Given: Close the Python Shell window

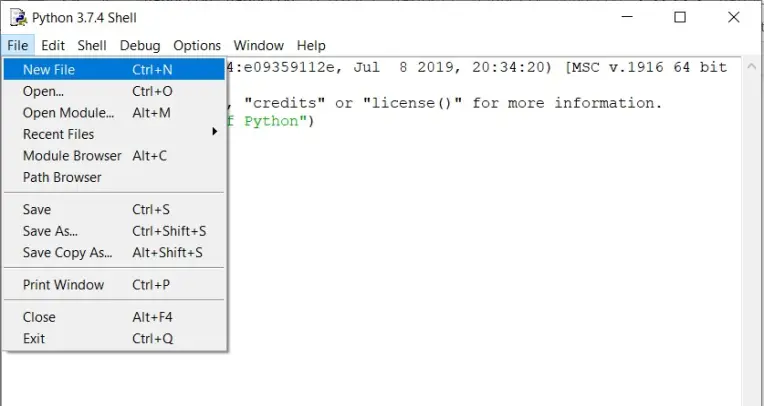Looking at the screenshot, I should click(734, 18).
